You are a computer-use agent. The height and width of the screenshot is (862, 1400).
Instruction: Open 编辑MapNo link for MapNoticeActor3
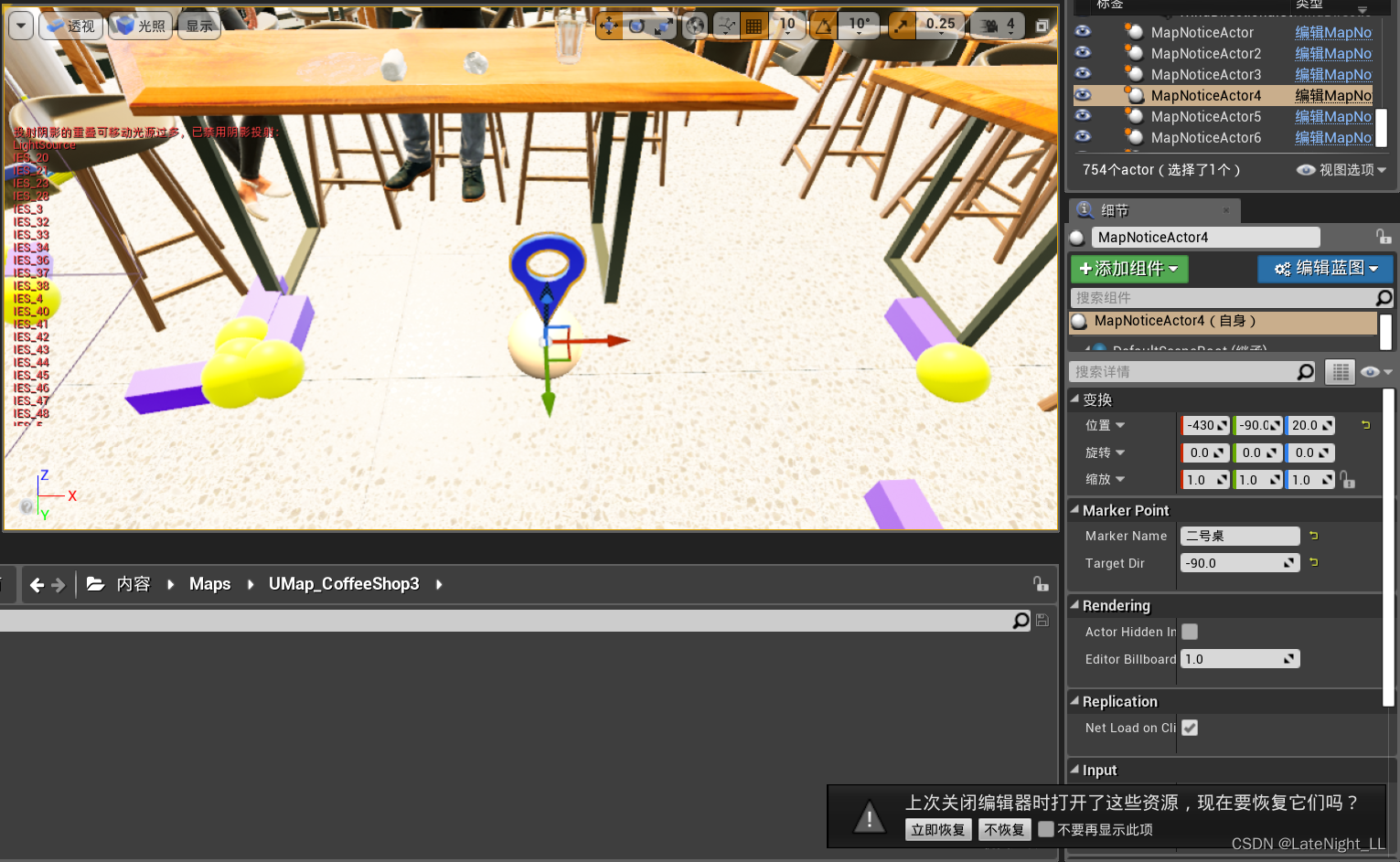point(1333,74)
